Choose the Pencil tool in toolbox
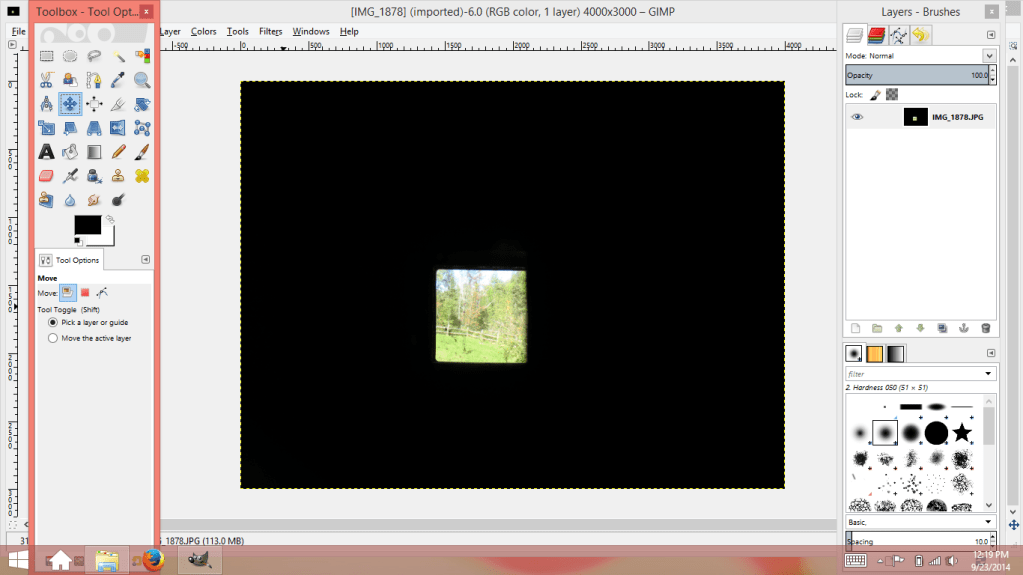 tap(118, 152)
